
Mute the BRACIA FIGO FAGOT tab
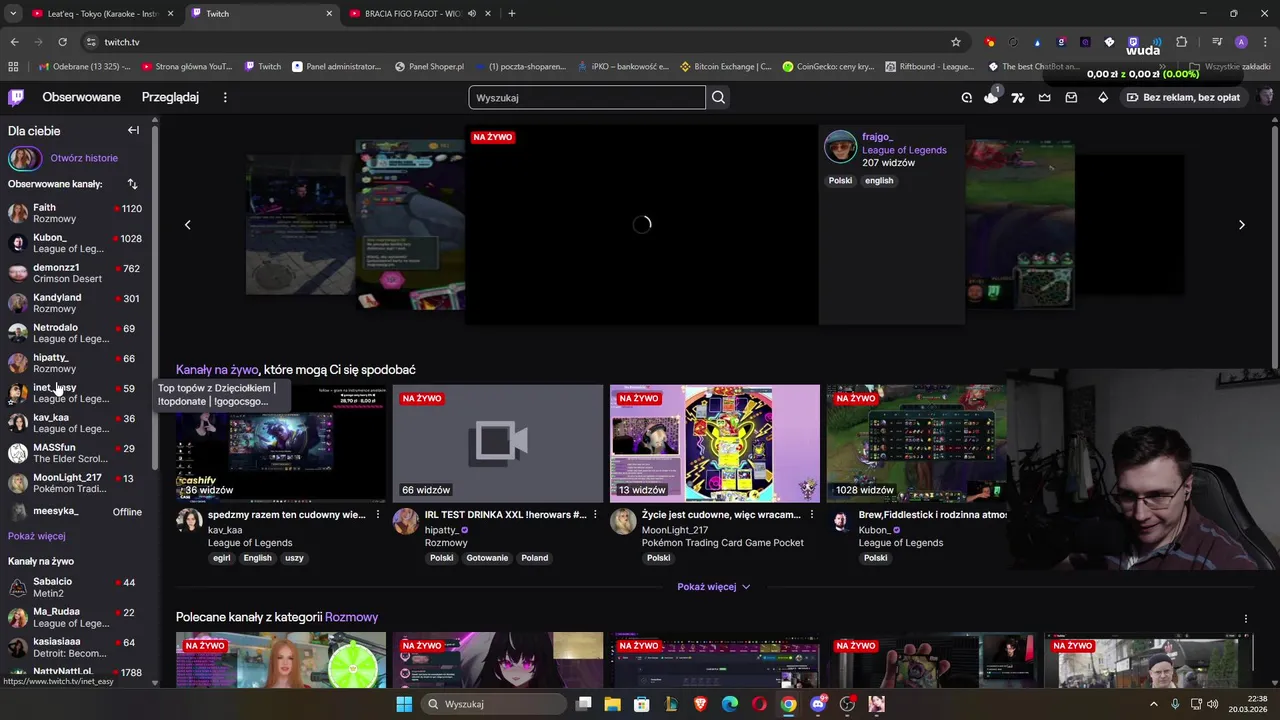[x=473, y=13]
